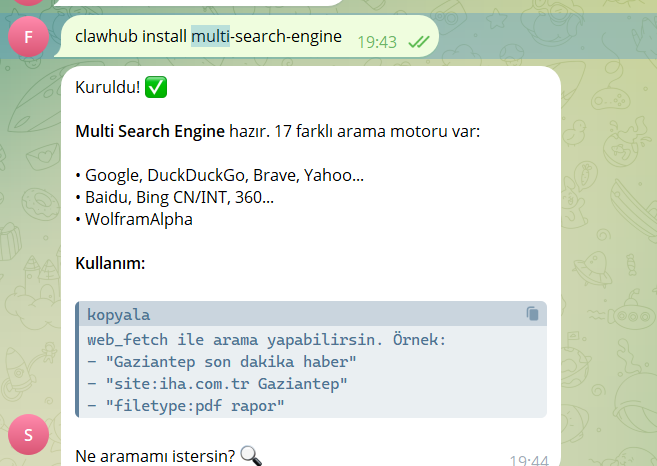Click the WolframAlpha bullet item
657x466 pixels.
pyautogui.click(x=134, y=219)
